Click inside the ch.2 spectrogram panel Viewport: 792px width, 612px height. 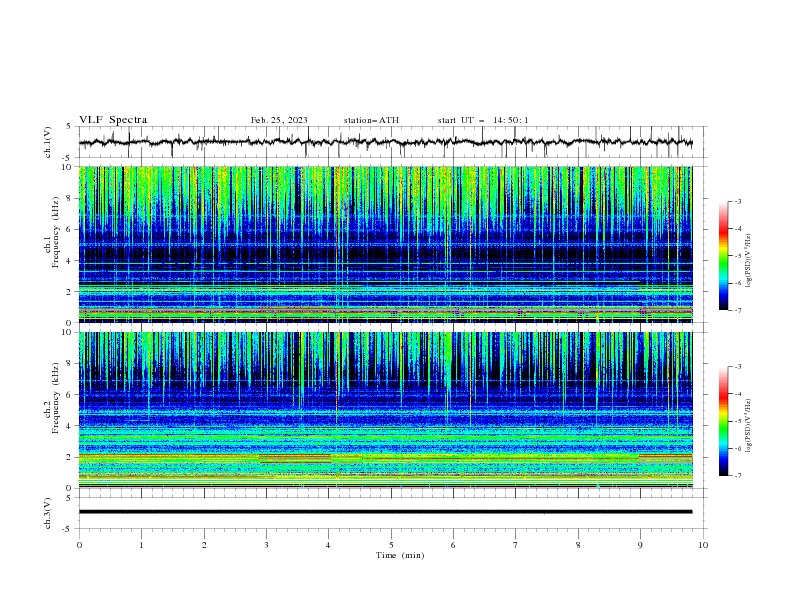pyautogui.click(x=385, y=410)
